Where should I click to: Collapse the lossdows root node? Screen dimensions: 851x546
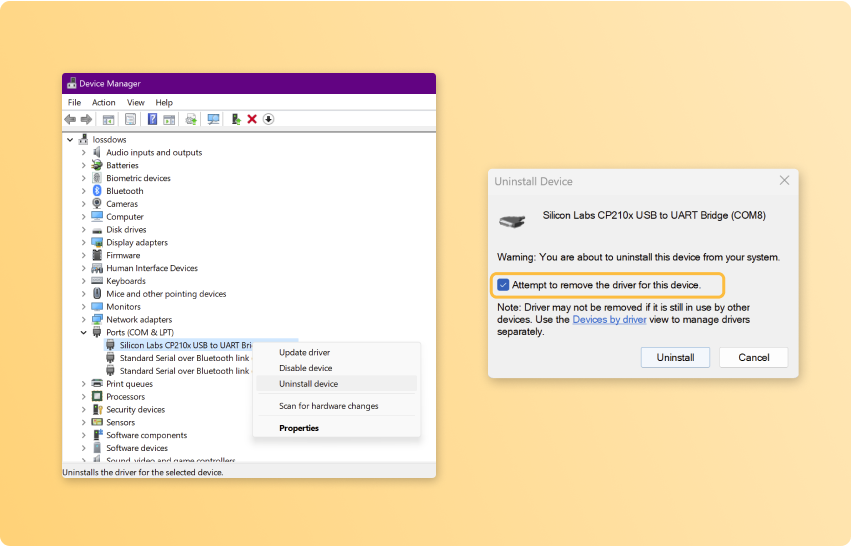coord(70,140)
